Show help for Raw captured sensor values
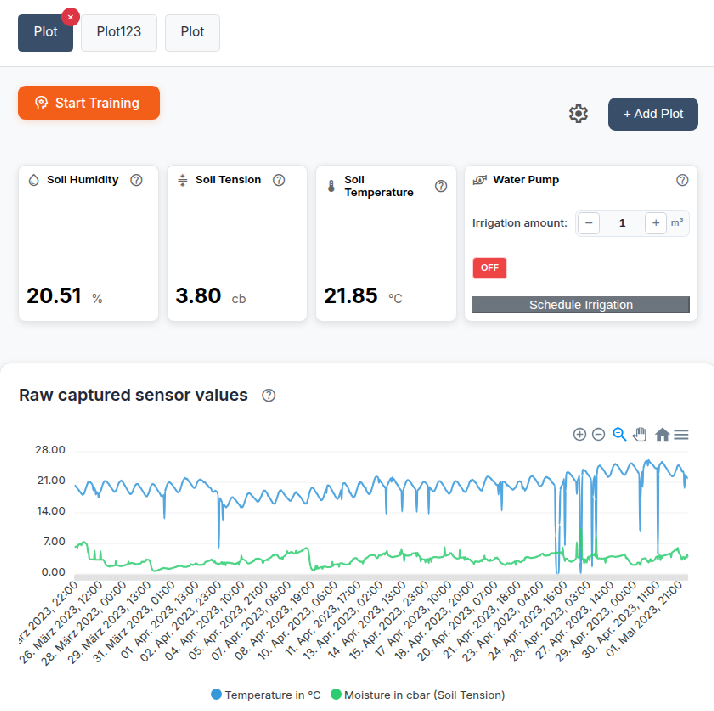The height and width of the screenshot is (711, 714). [x=268, y=395]
